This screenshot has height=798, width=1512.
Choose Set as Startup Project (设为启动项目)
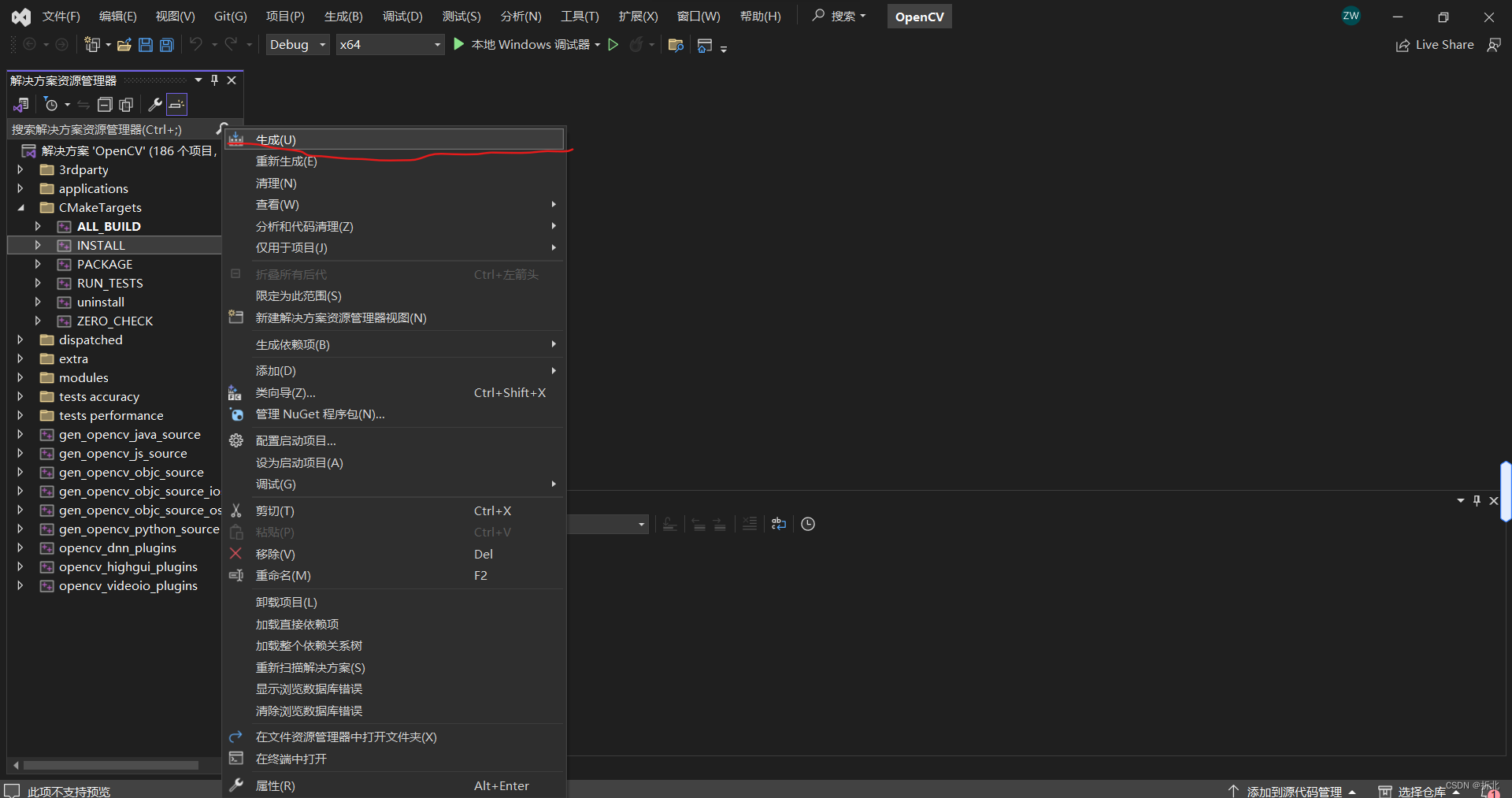pyautogui.click(x=395, y=462)
